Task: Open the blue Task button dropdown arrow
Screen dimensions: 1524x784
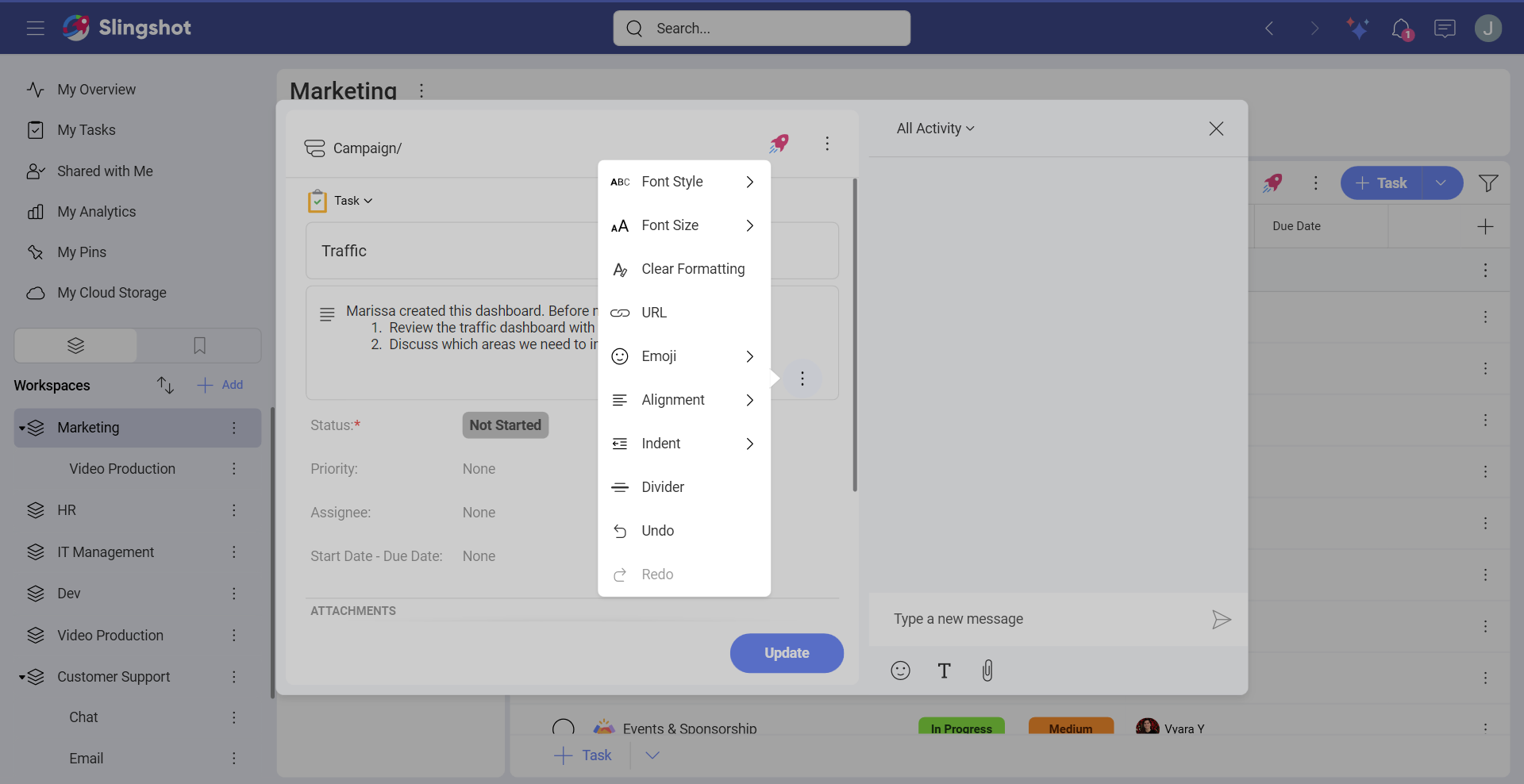Action: pyautogui.click(x=1441, y=183)
